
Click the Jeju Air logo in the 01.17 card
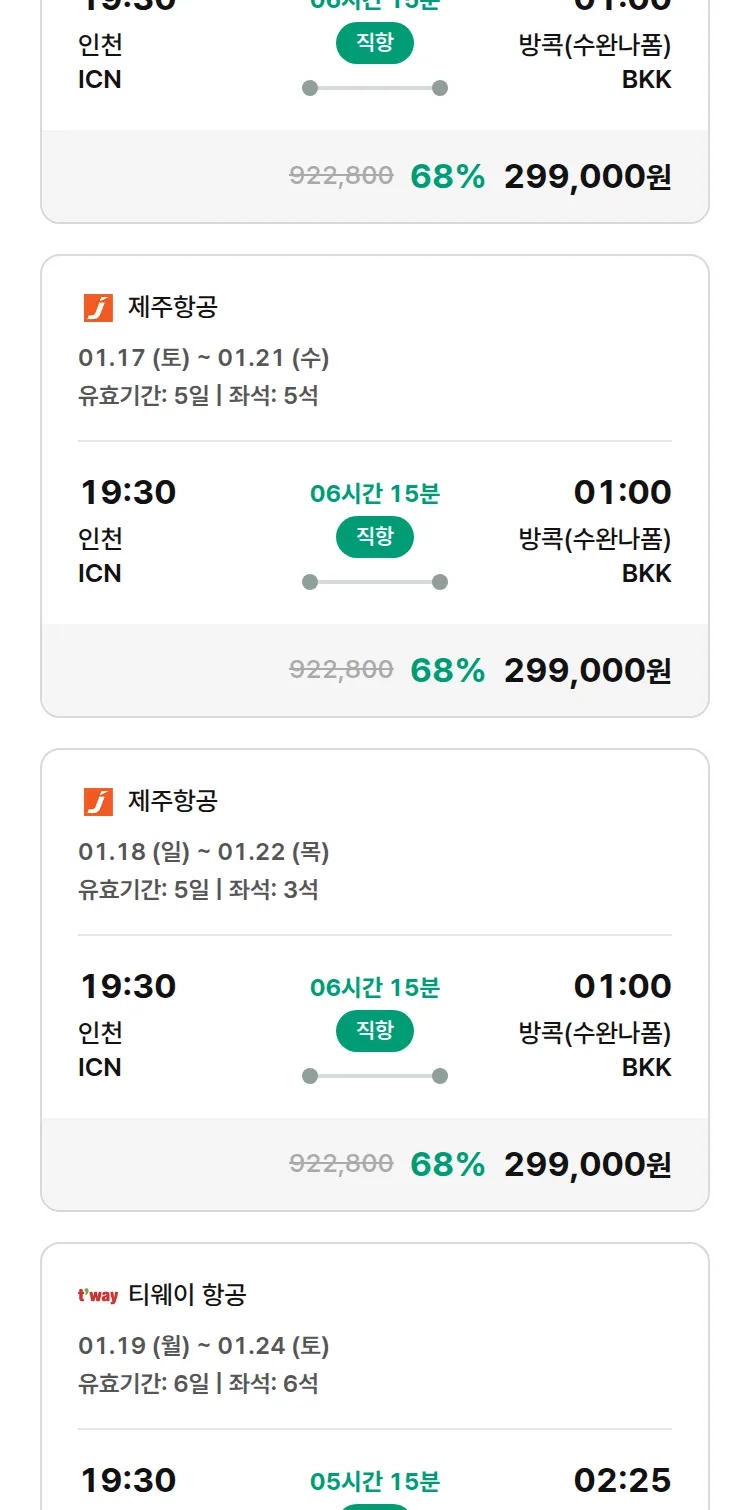(98, 308)
